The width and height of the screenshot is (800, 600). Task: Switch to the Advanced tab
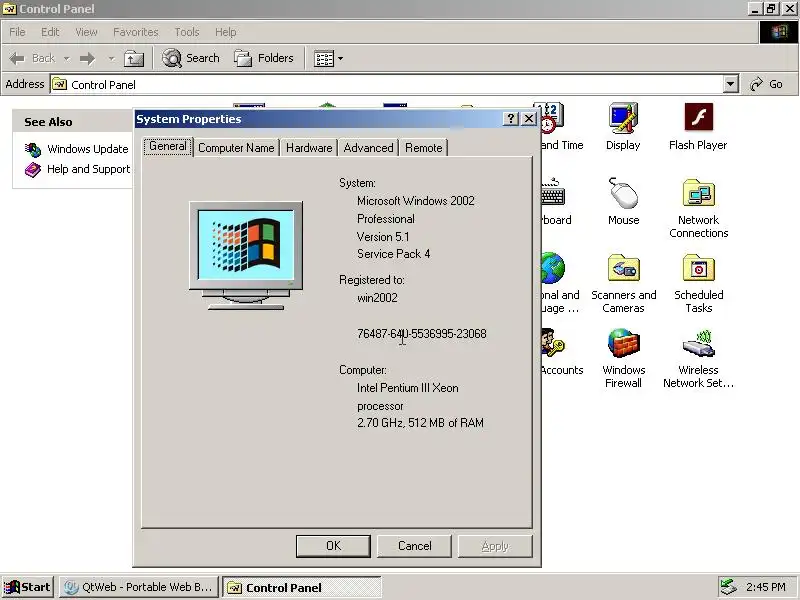click(x=368, y=148)
